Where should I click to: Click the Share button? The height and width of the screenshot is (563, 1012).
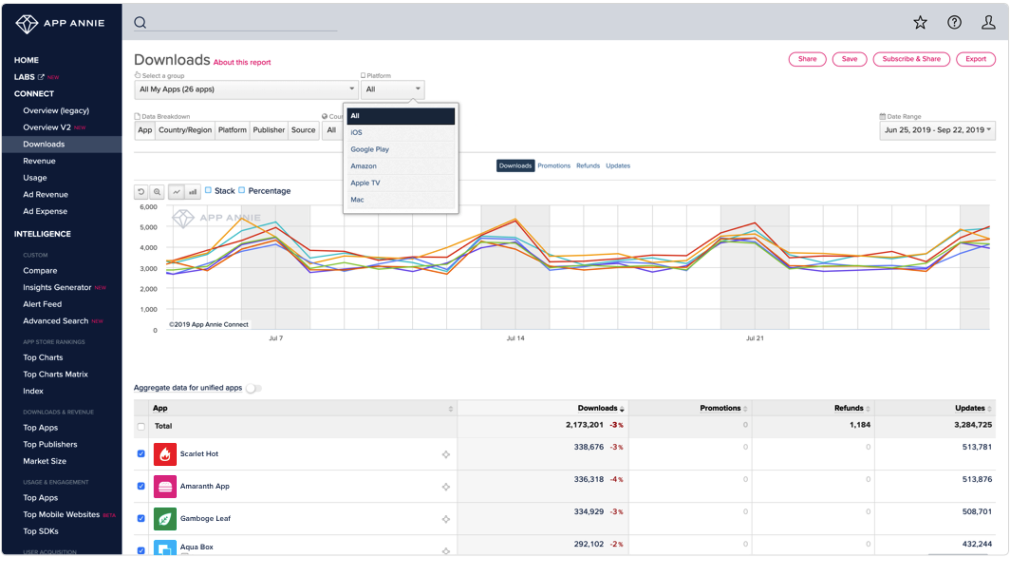click(807, 59)
